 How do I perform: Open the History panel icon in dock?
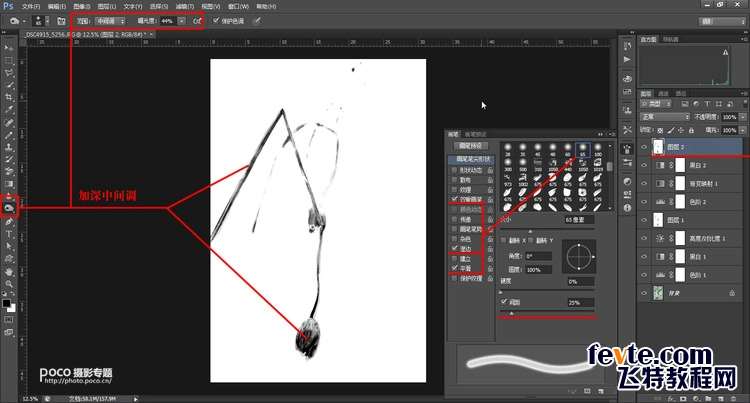(627, 46)
